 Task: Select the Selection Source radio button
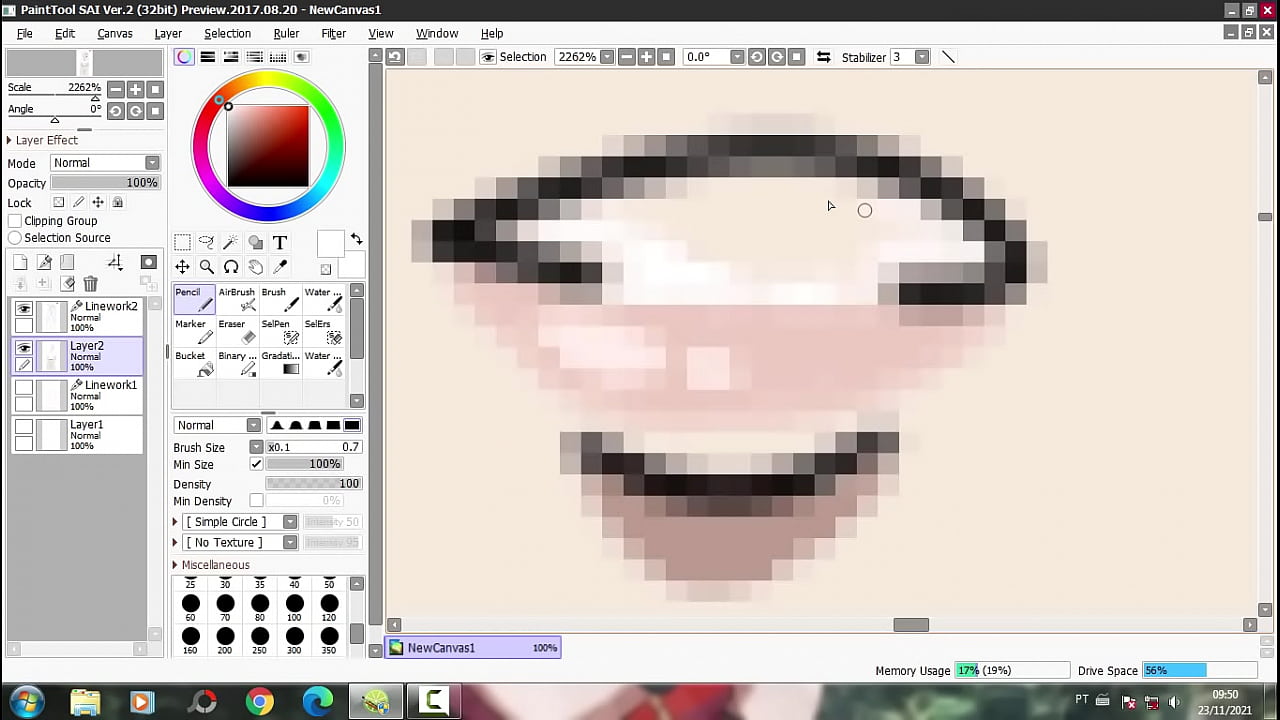pos(15,238)
